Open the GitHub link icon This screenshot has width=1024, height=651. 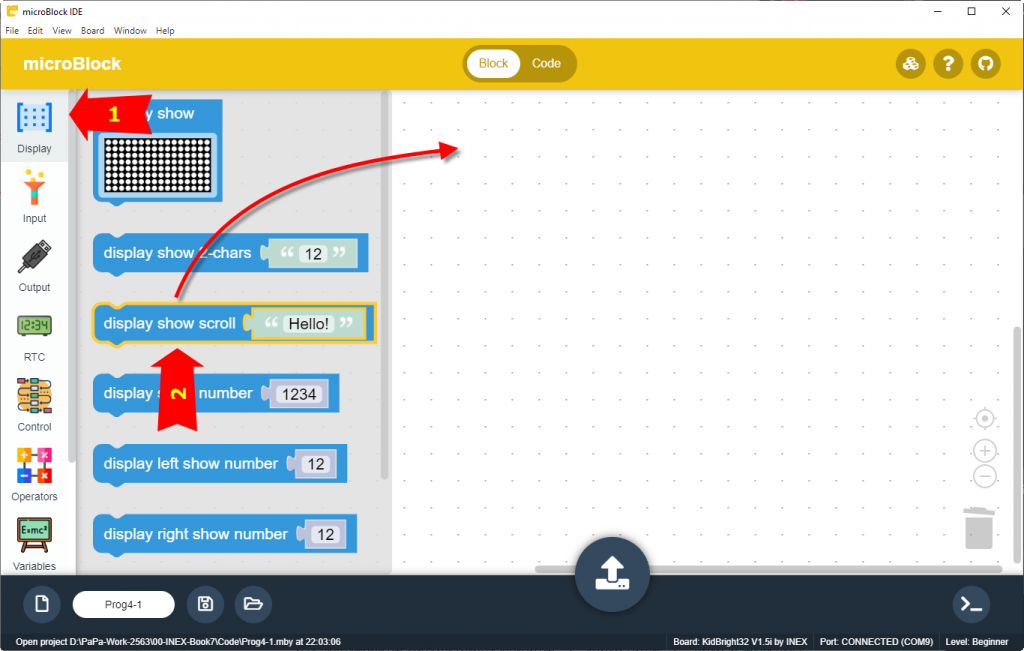pos(985,63)
